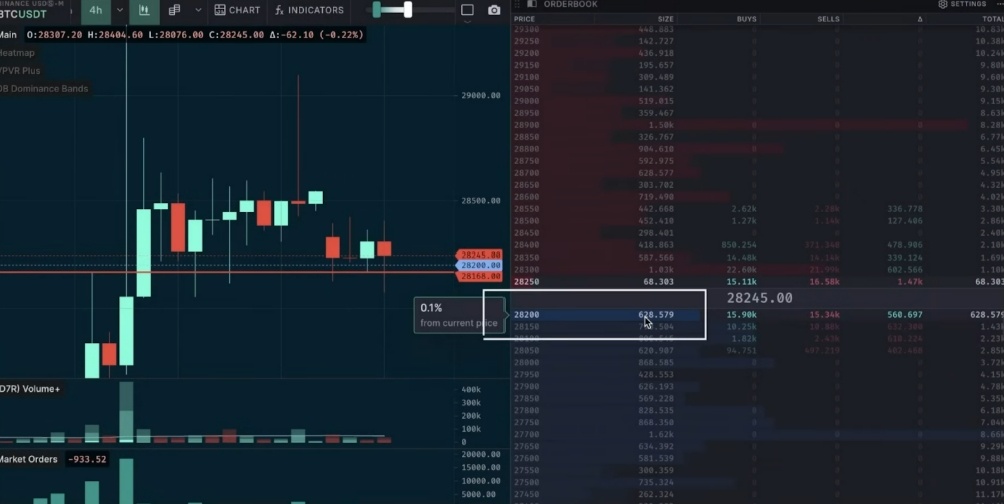
Task: Click the tallest volume bar in Volume+ pane
Action: (x=126, y=412)
